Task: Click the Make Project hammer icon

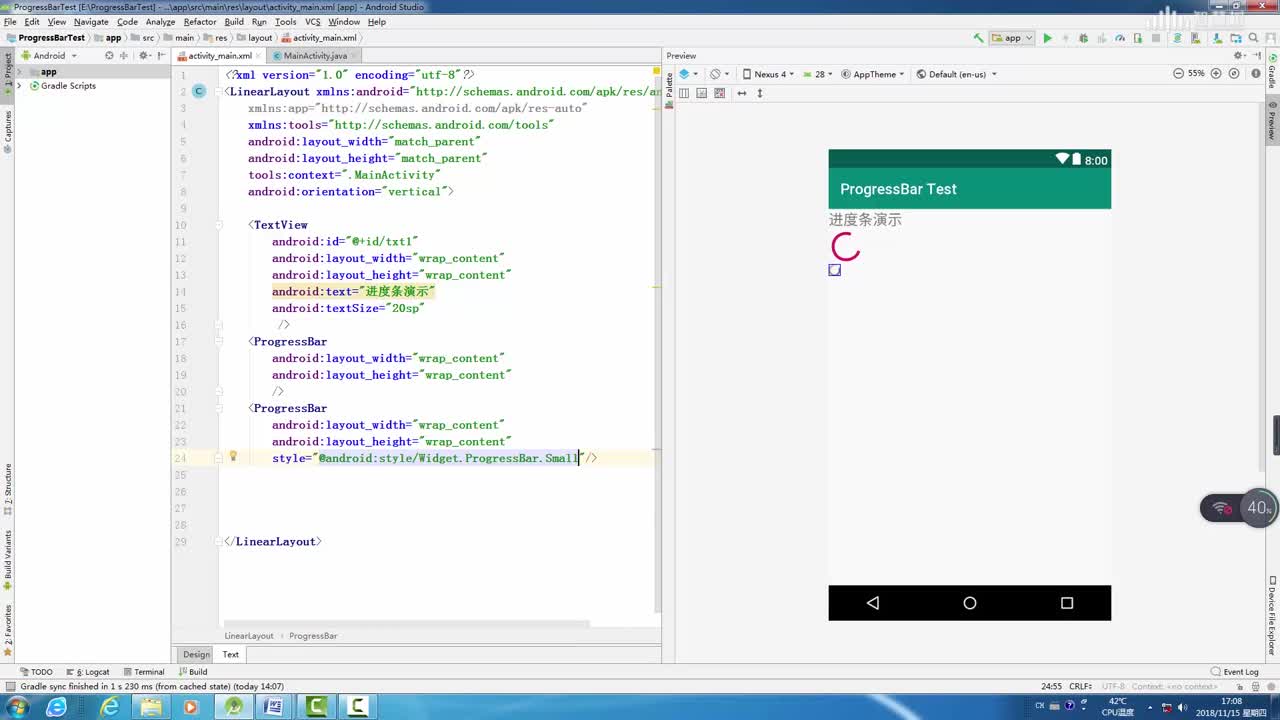Action: click(x=978, y=38)
